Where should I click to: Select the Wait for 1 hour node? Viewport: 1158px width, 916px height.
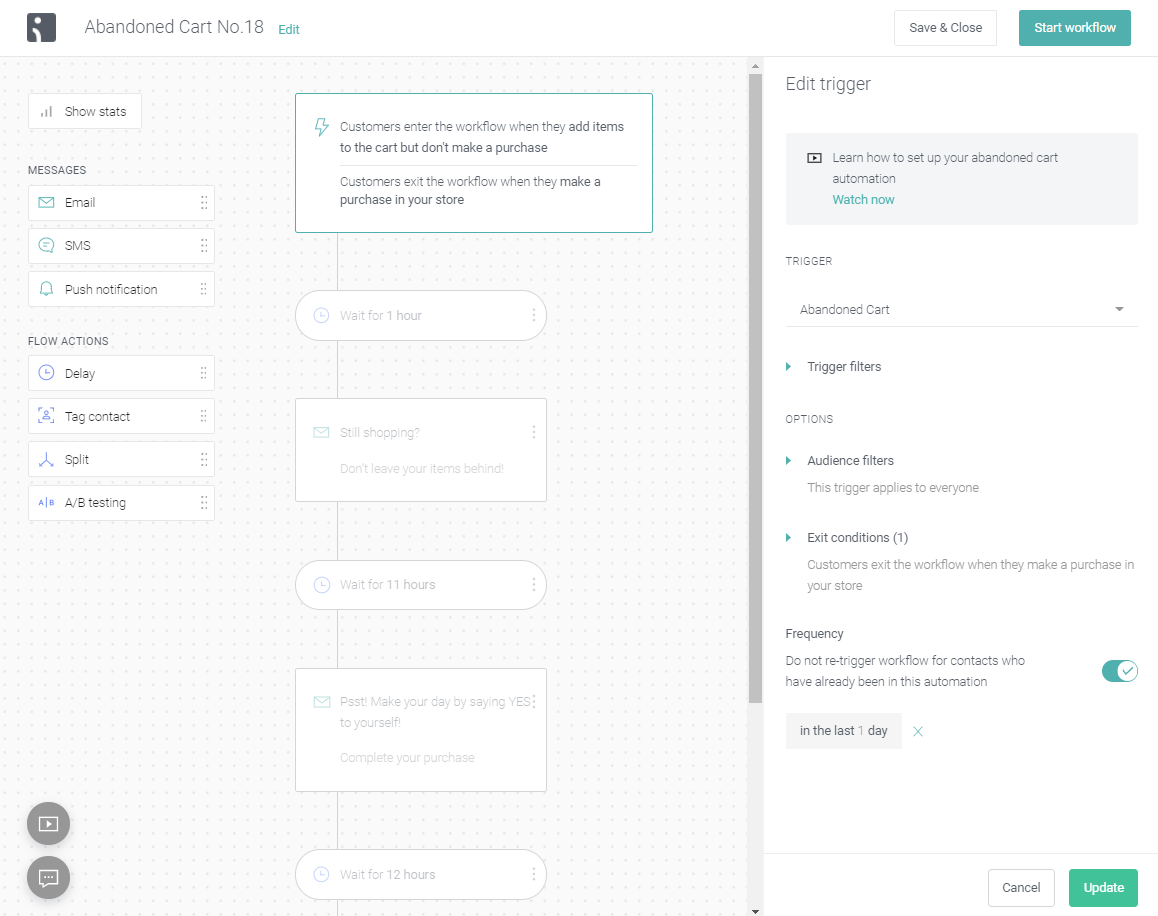pyautogui.click(x=421, y=315)
